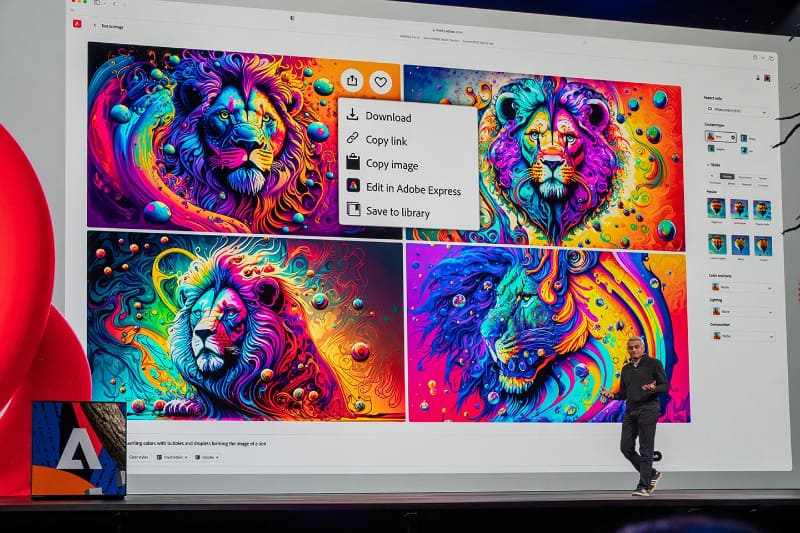Collapse the Styles section
800x533 pixels.
(x=713, y=165)
